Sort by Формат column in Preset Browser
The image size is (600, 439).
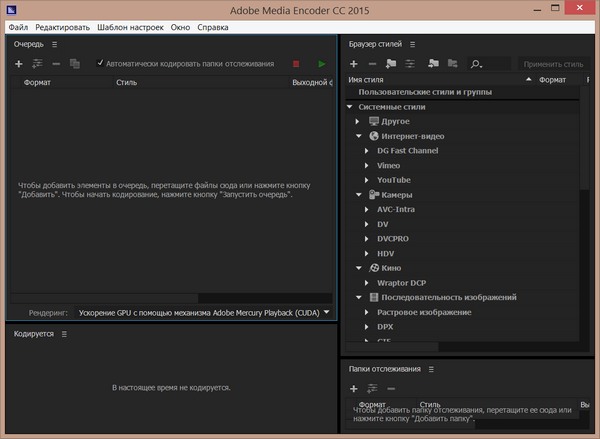click(x=552, y=80)
